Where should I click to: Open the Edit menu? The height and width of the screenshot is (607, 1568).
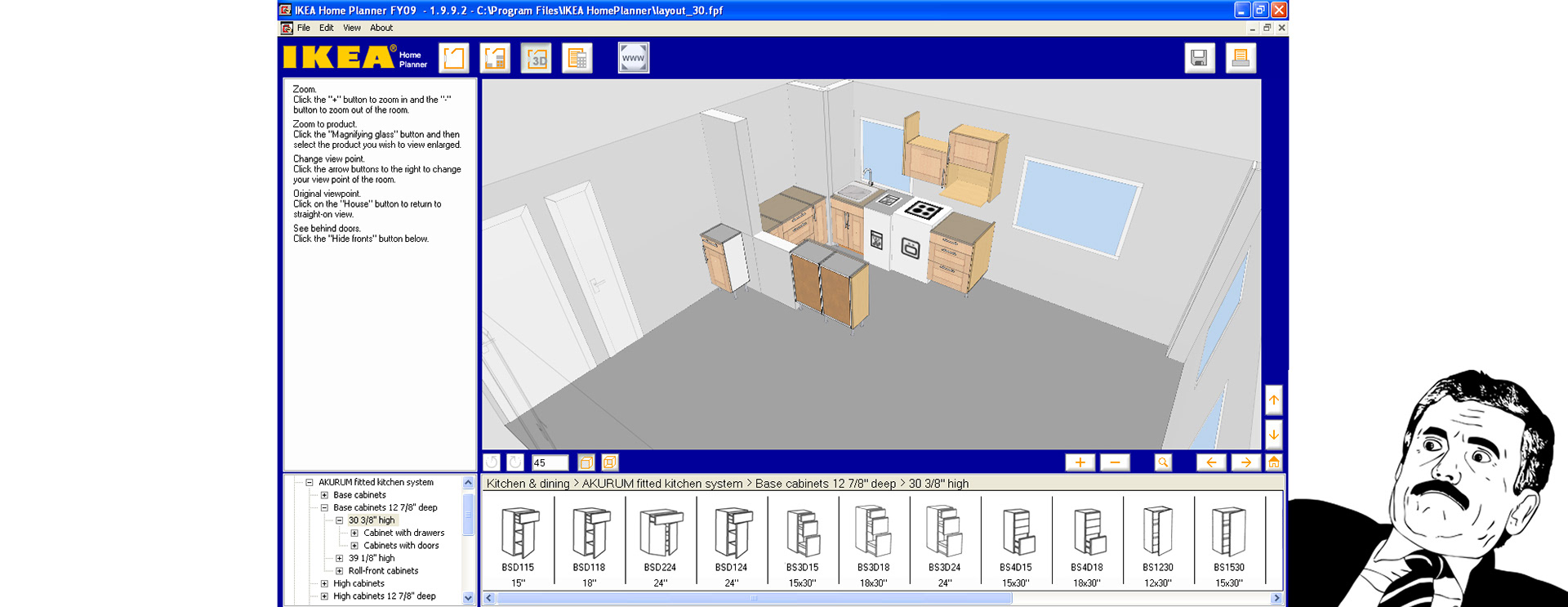click(327, 28)
